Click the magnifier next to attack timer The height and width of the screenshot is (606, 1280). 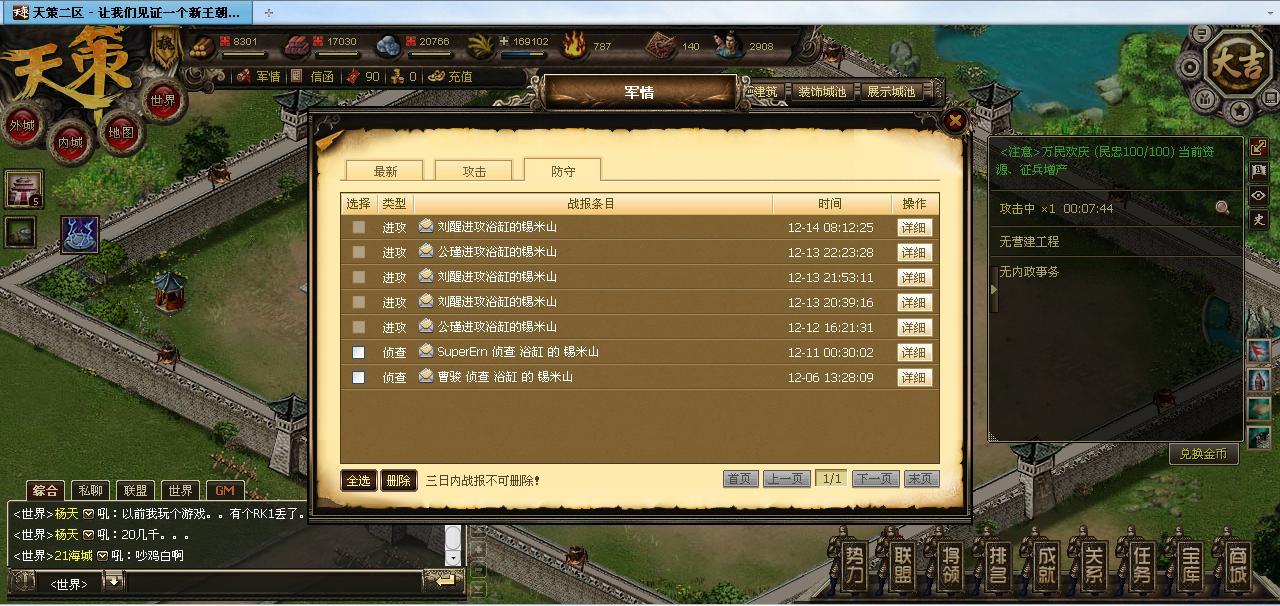click(x=1222, y=208)
